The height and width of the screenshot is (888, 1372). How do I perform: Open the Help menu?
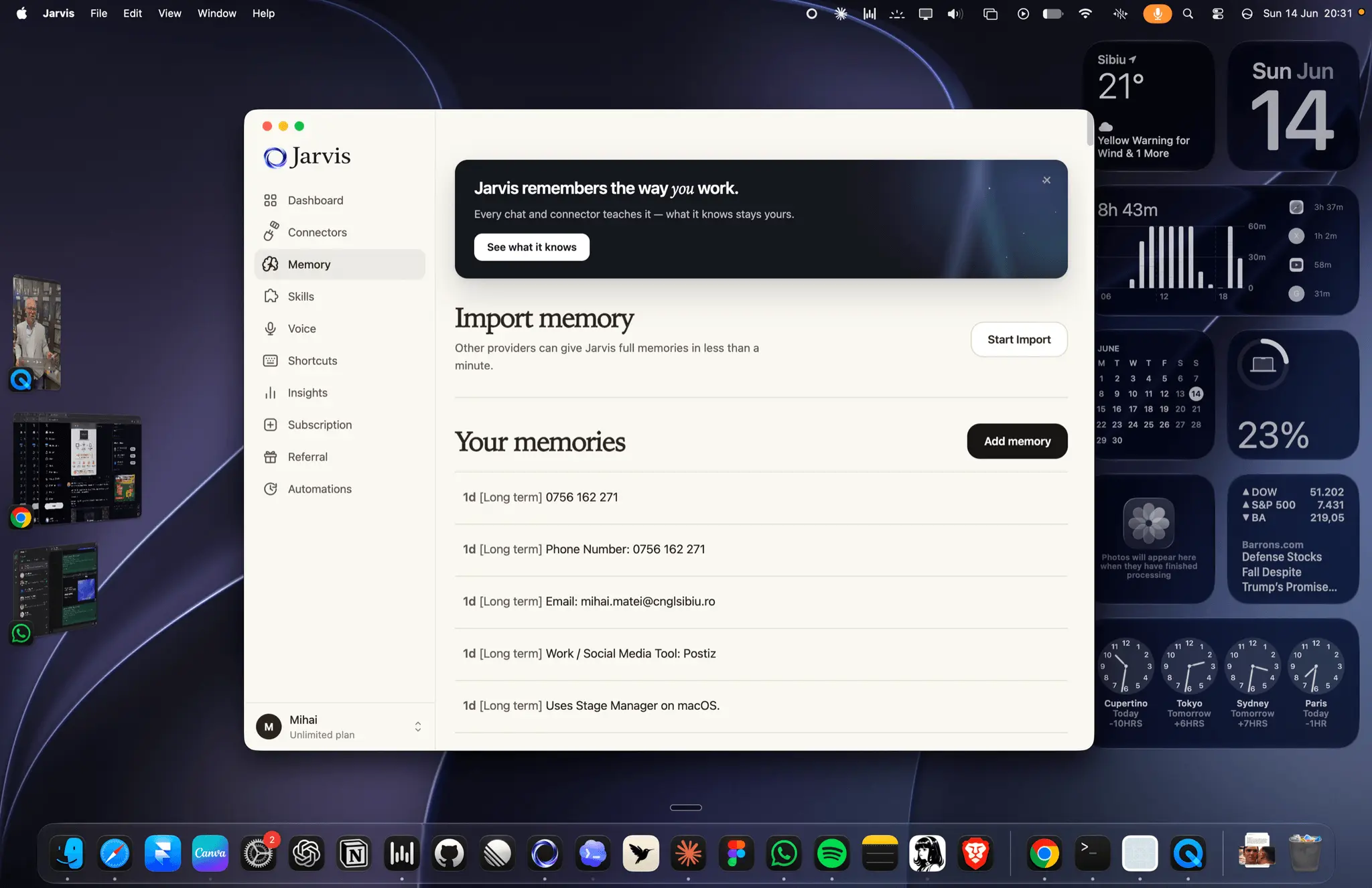263,13
